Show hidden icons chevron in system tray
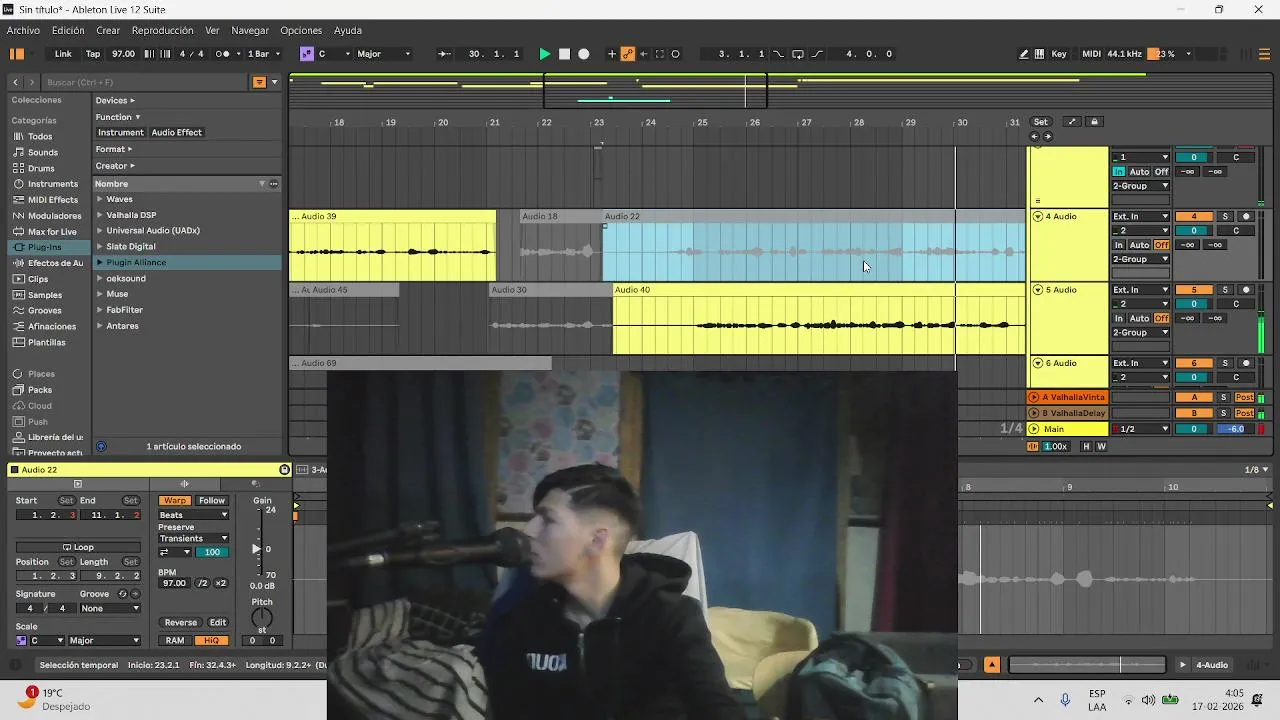 pos(1038,700)
